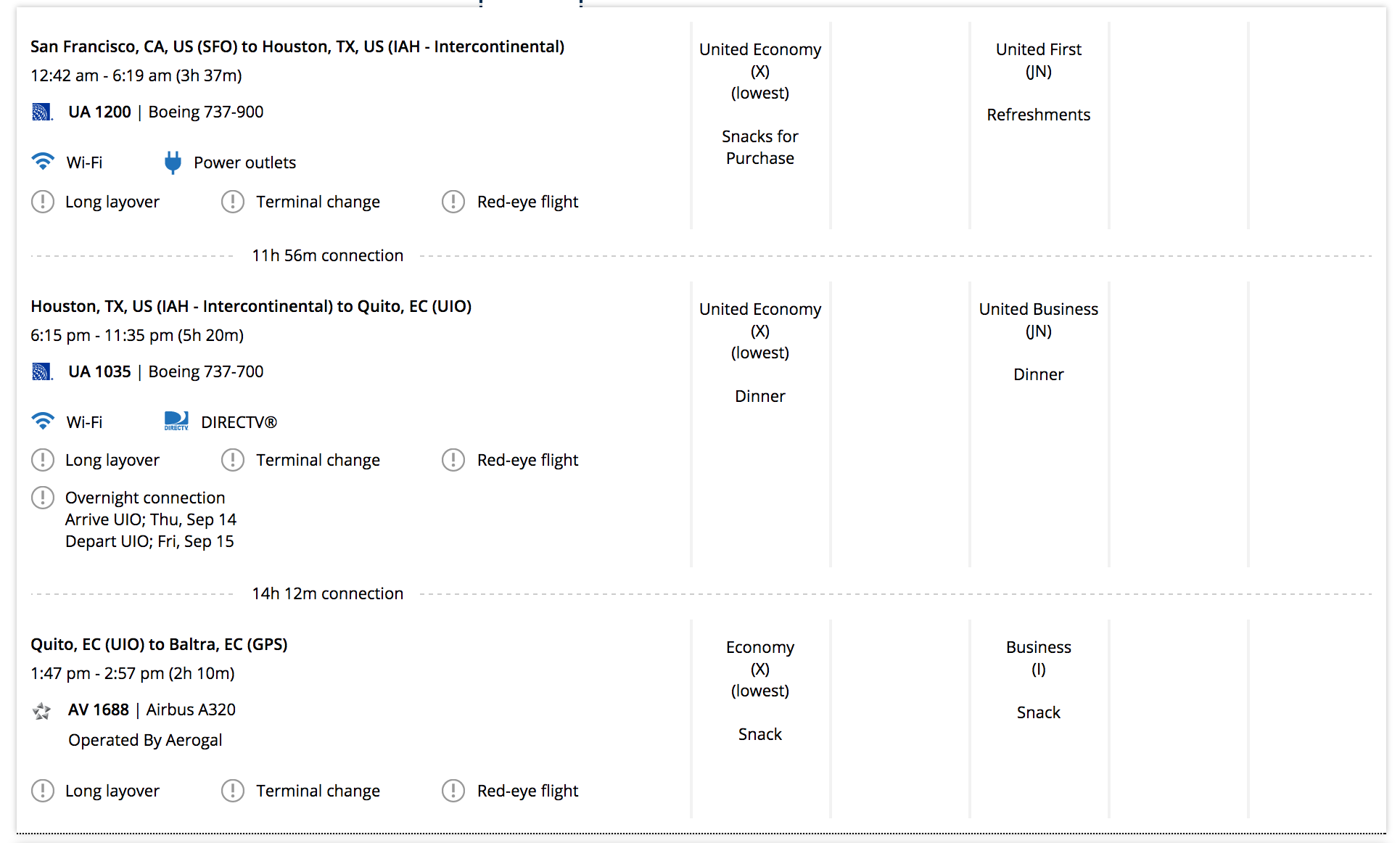
Task: Click the UA 1035 flight number
Action: coord(99,371)
